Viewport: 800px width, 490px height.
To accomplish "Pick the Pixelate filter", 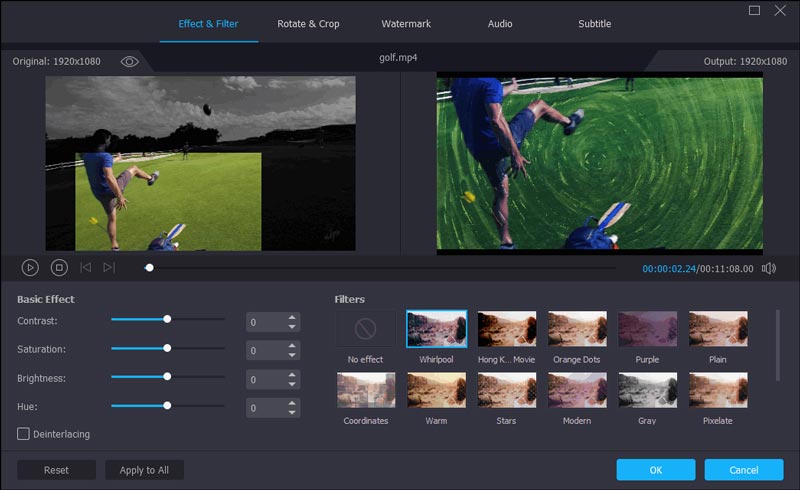I will click(718, 390).
